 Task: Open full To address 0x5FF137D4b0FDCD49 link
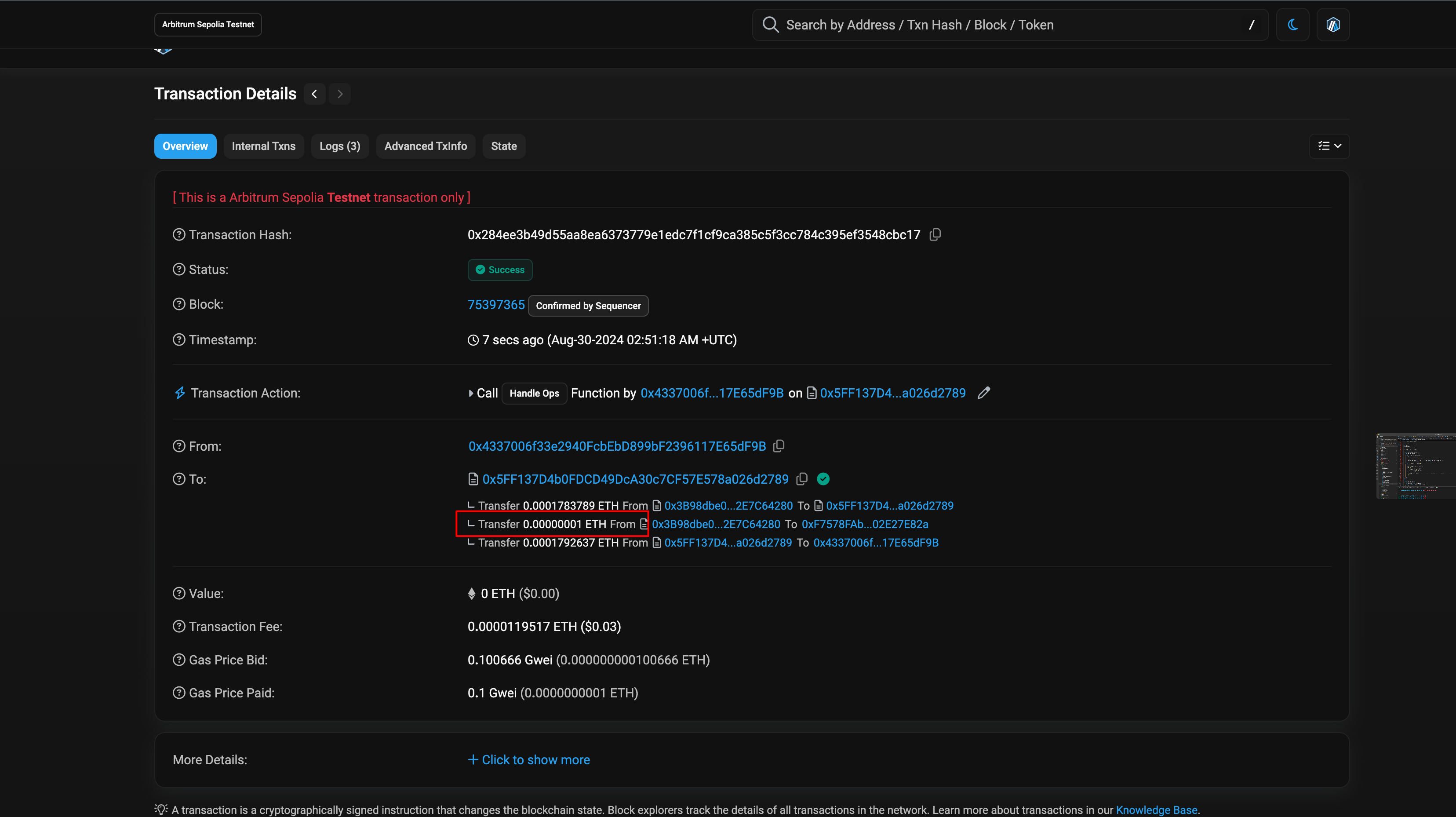(635, 479)
